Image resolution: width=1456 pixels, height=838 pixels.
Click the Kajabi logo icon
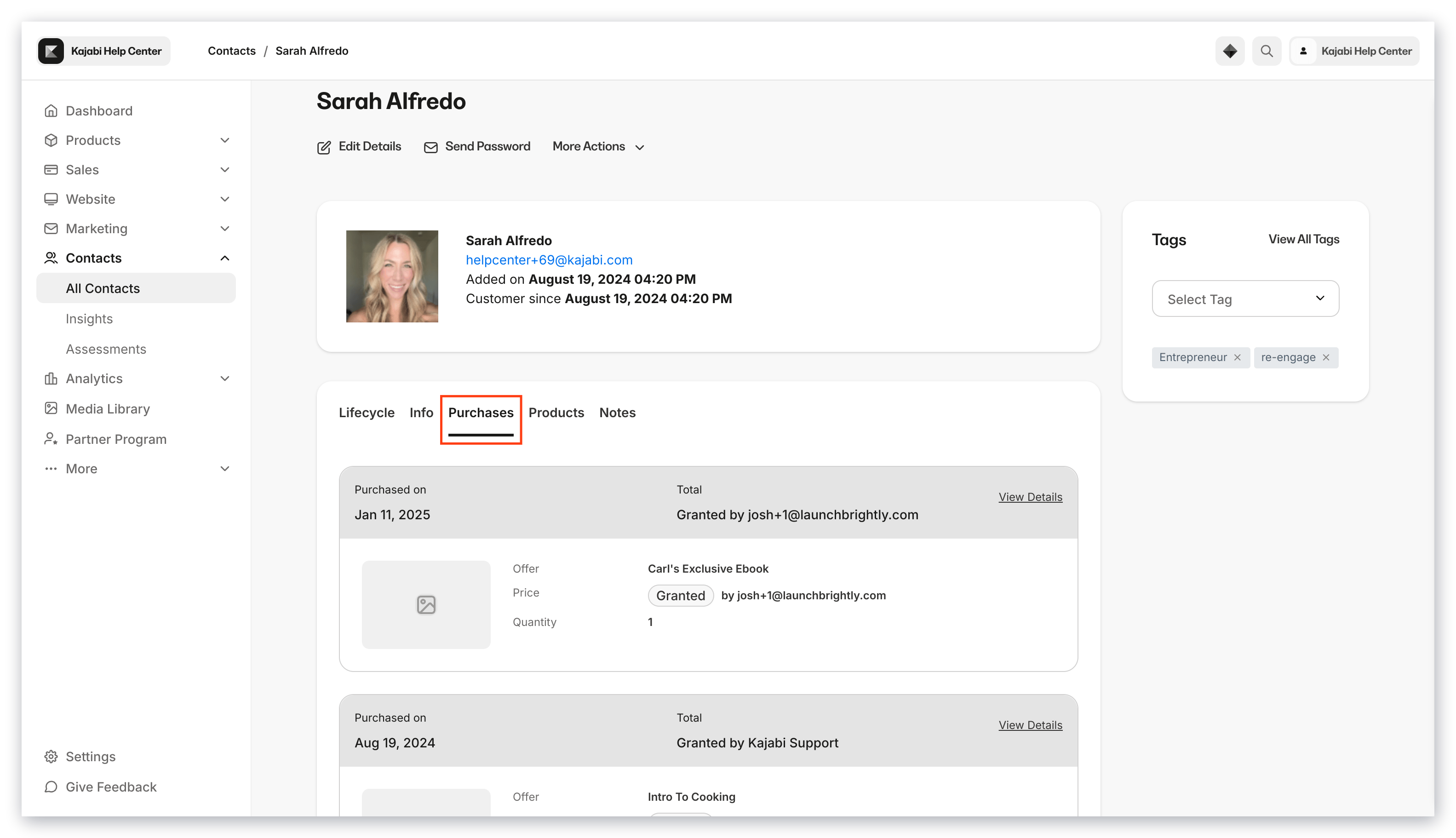(51, 51)
